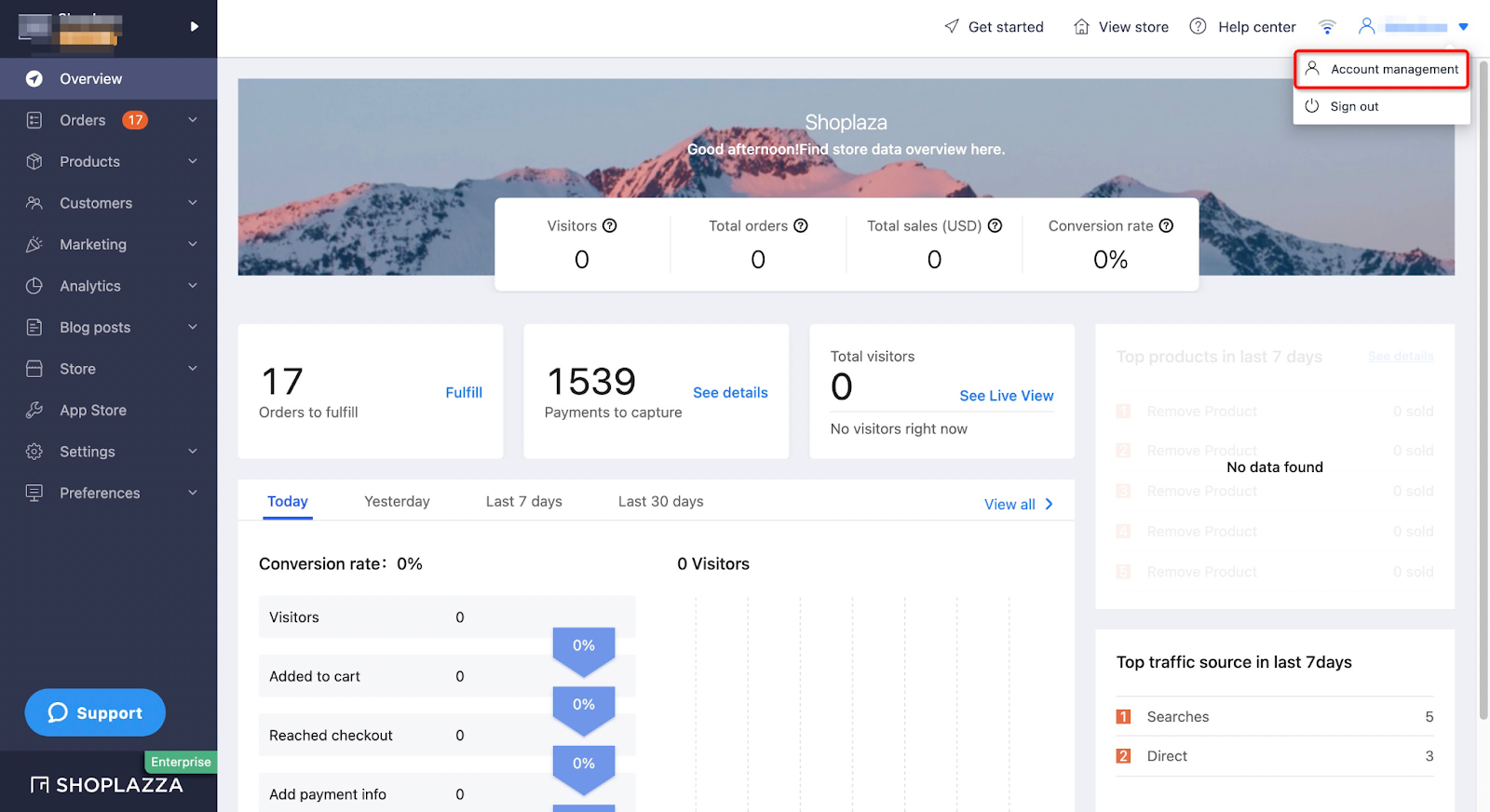Click the 1539 payments to capture number
Screen dimensions: 1490x812
tap(592, 382)
